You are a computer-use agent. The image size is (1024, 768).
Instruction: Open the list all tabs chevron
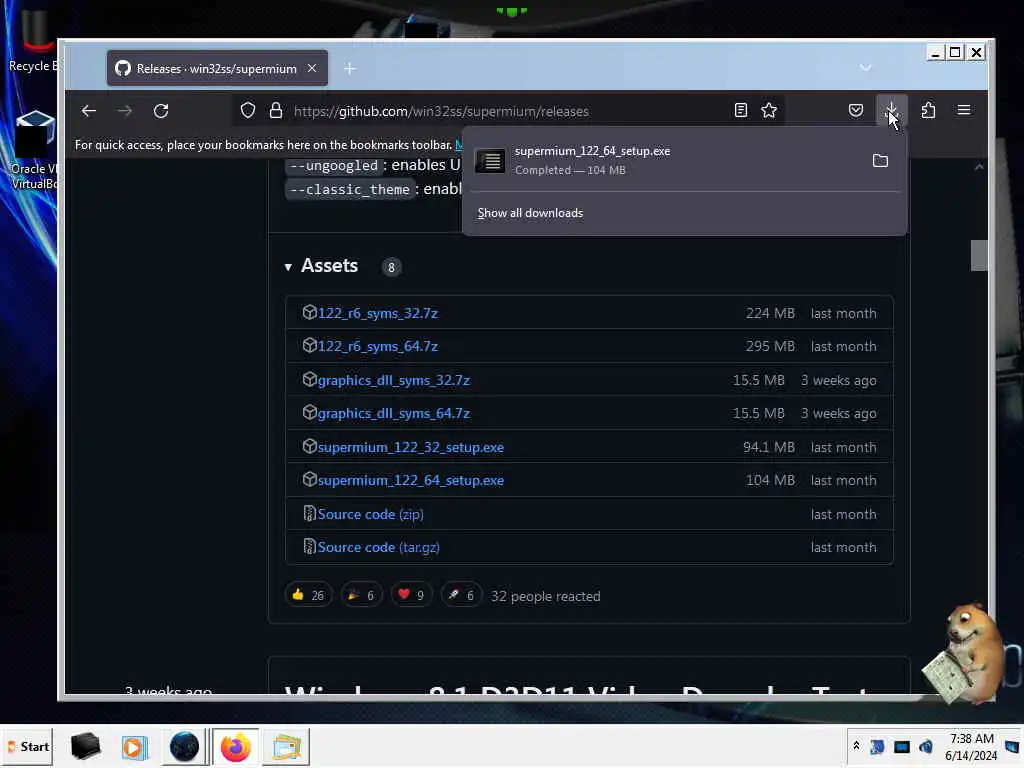[x=865, y=68]
